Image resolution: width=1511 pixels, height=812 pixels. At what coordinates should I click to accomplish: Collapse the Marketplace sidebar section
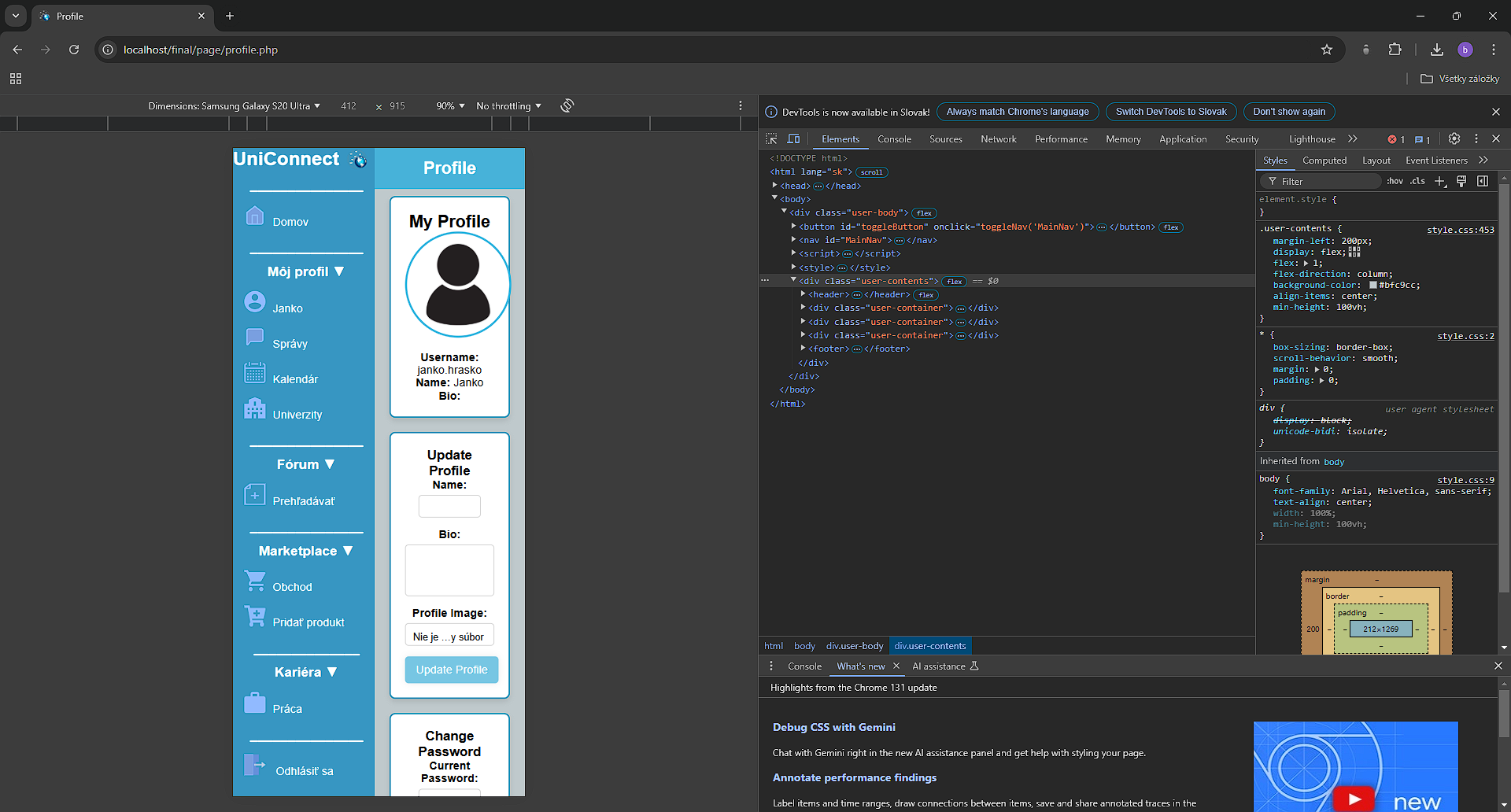click(306, 551)
